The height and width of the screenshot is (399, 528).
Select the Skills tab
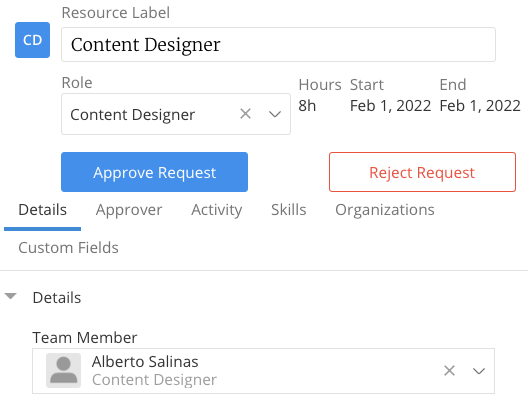[x=289, y=210]
